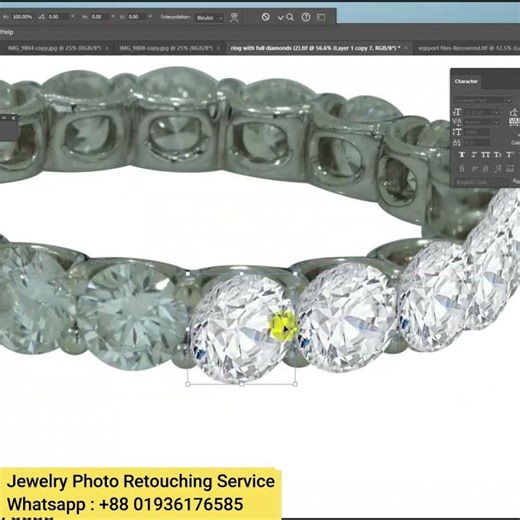Click the font size value field
The height and width of the screenshot is (520, 520).
(x=478, y=112)
